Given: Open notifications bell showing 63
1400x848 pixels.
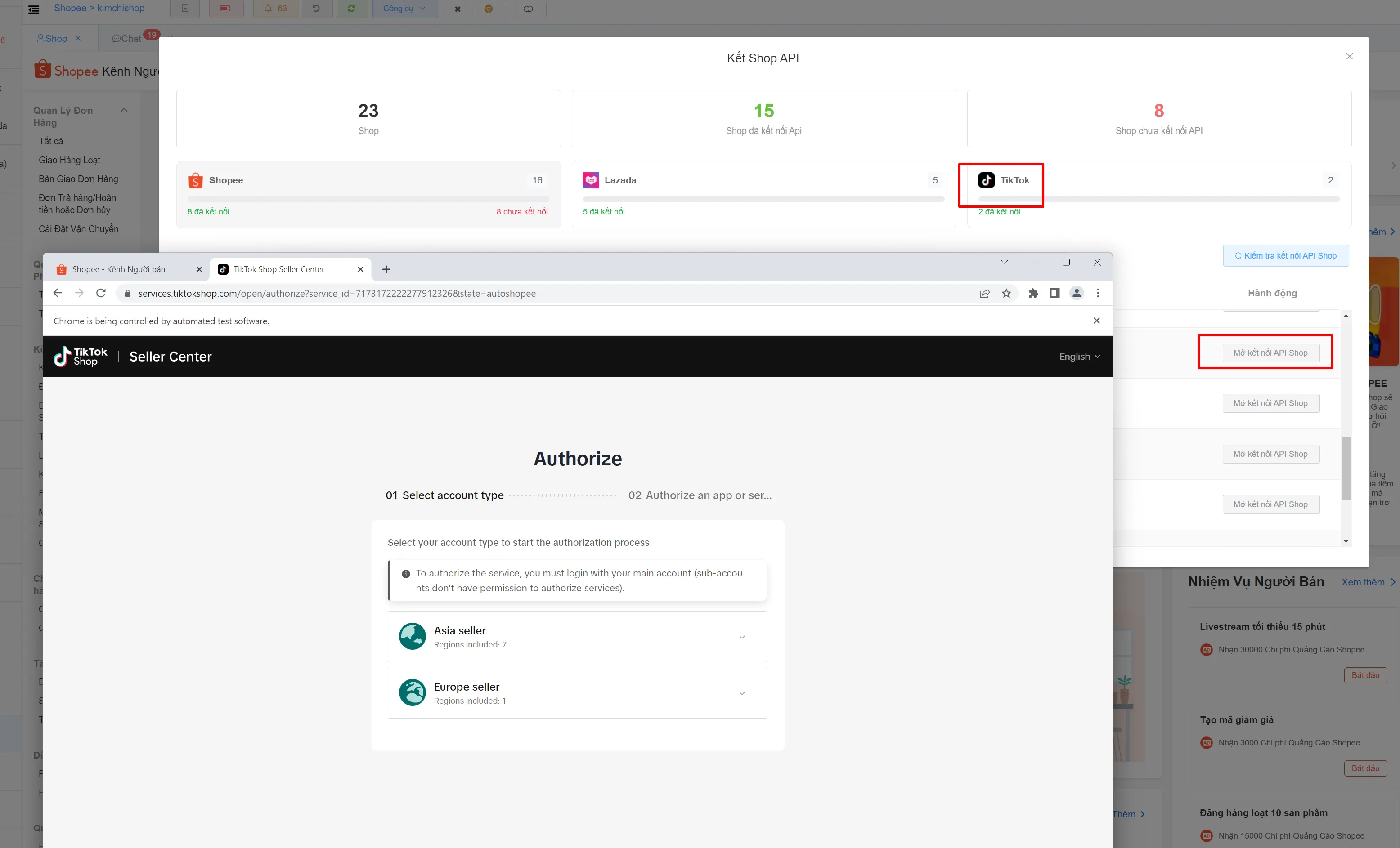Looking at the screenshot, I should click(x=276, y=9).
